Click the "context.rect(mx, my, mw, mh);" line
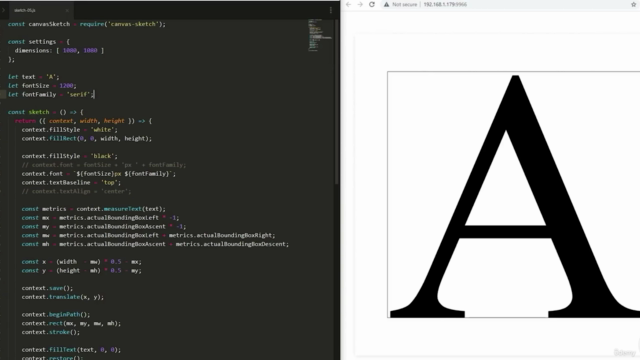Viewport: 640px width, 360px height. 71,323
